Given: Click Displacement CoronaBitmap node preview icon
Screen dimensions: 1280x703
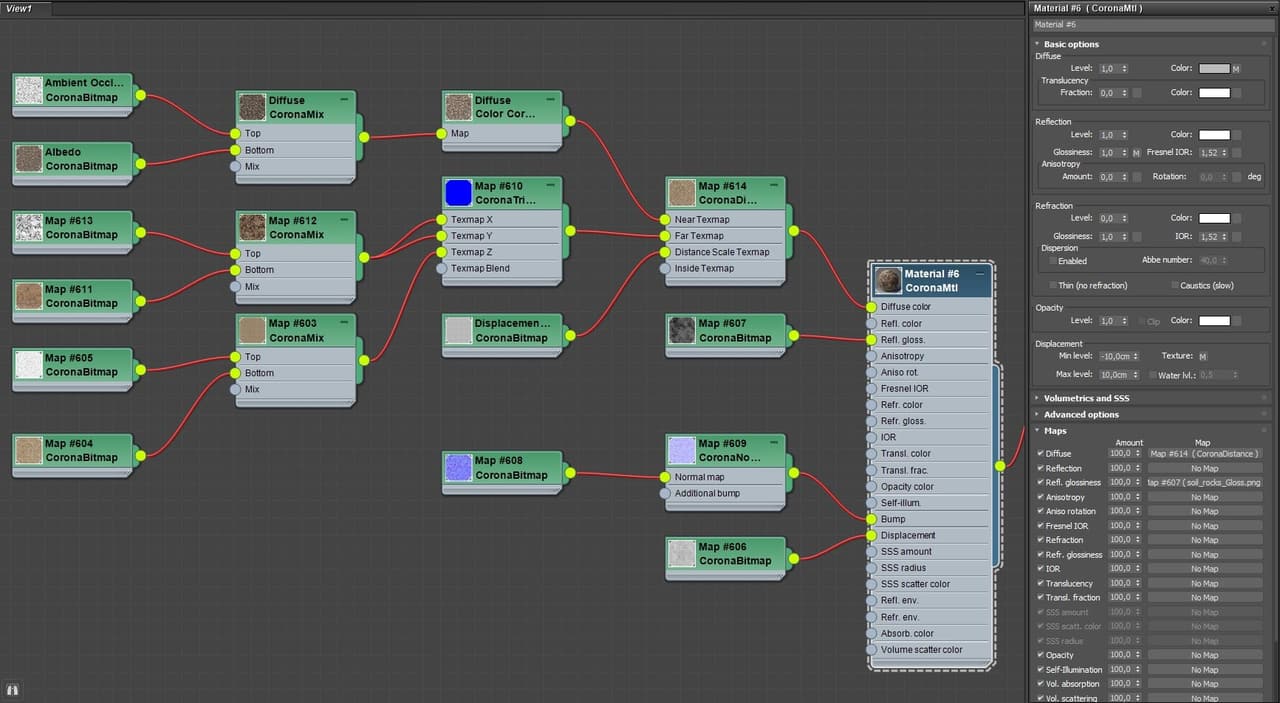Looking at the screenshot, I should click(x=458, y=330).
